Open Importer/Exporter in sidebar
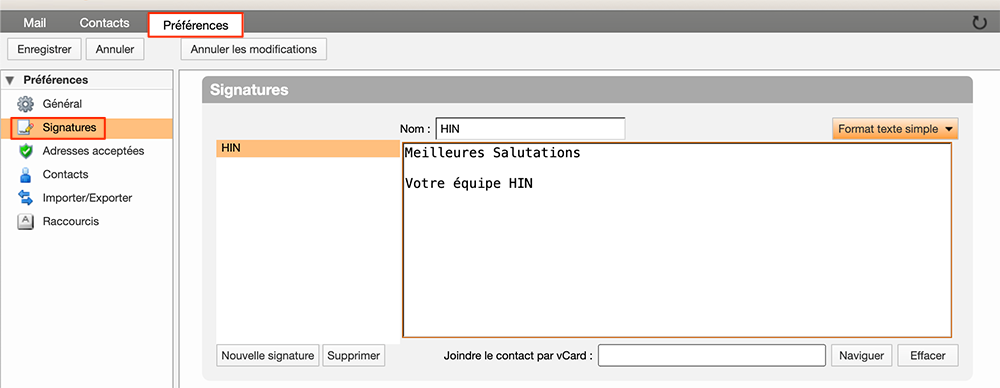This screenshot has width=1000, height=388. [87, 198]
